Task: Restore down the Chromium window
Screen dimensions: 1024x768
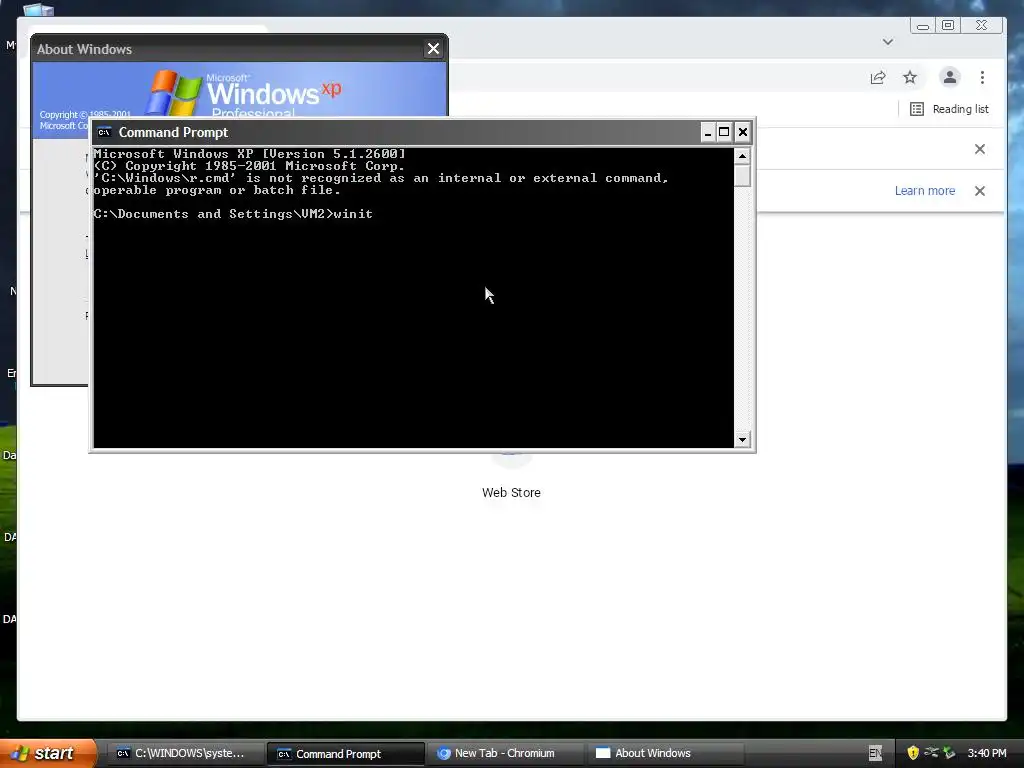Action: (948, 25)
